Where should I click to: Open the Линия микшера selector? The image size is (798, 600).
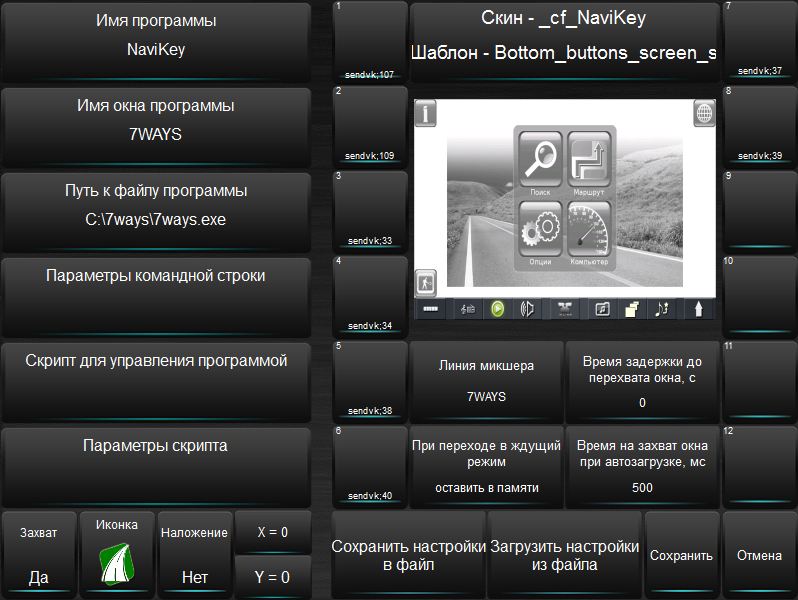pos(487,381)
